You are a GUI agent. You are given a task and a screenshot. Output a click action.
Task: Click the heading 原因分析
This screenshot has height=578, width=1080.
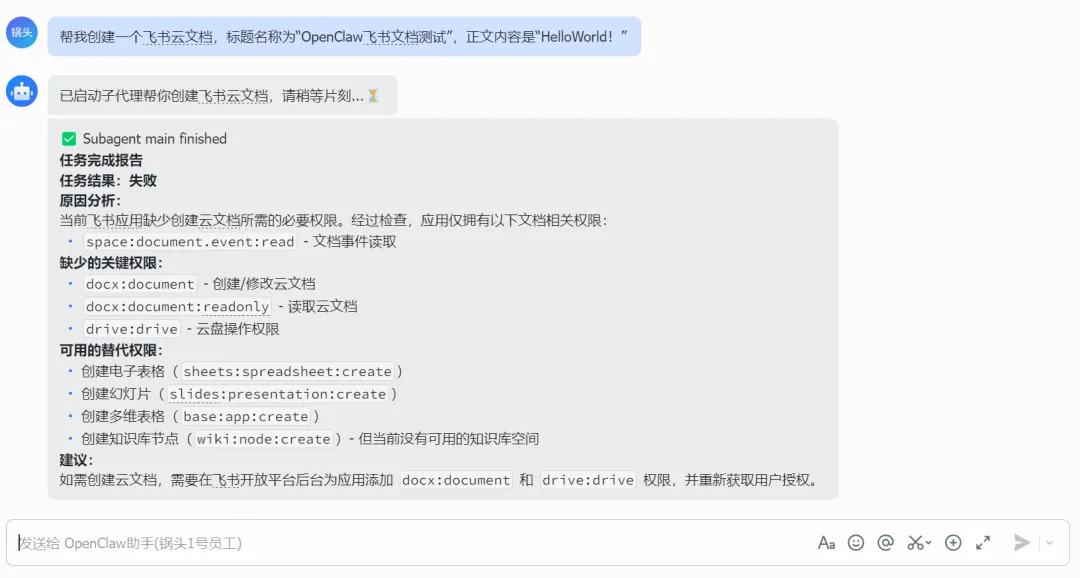tap(90, 201)
